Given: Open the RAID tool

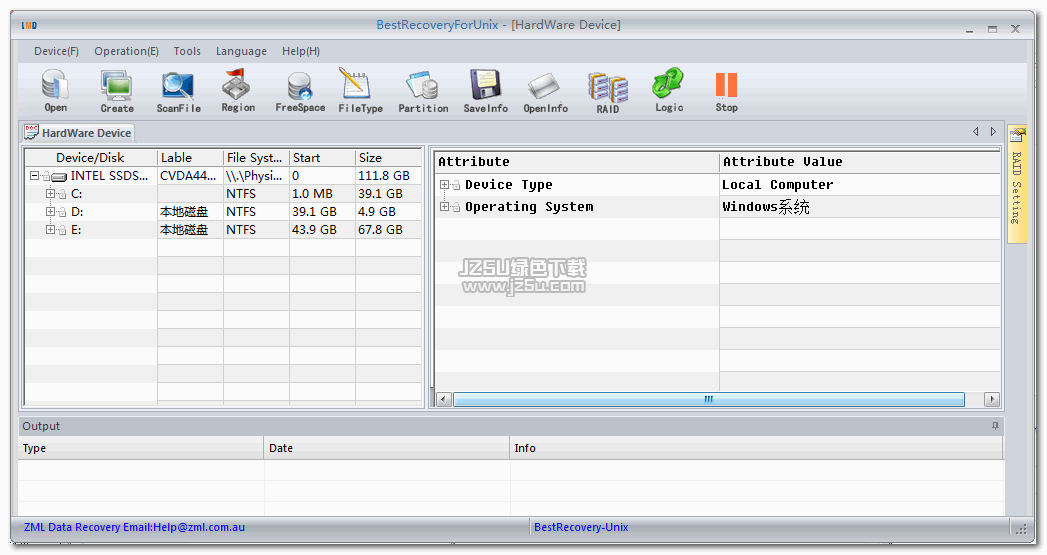Looking at the screenshot, I should 608,87.
